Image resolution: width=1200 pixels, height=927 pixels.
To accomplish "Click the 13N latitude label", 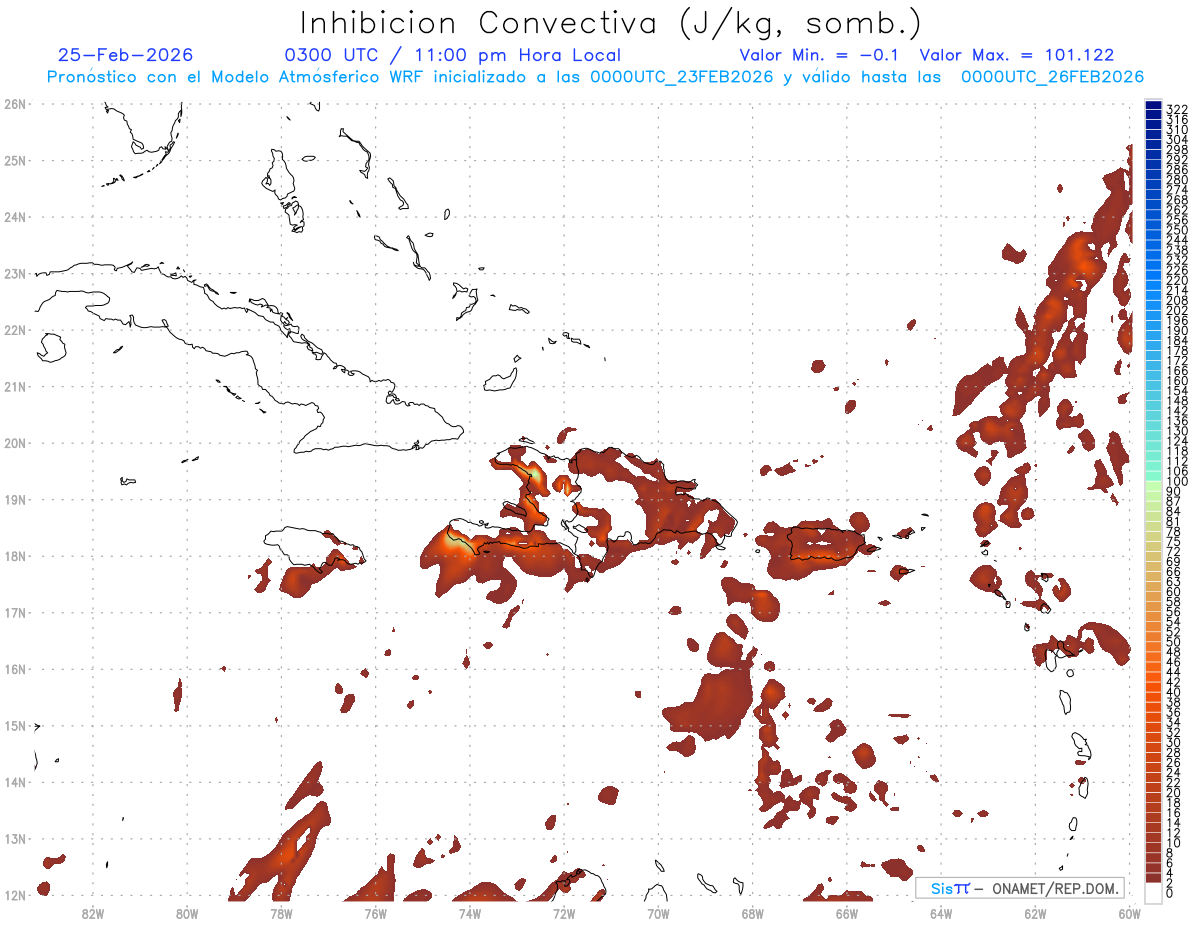I will point(15,839).
